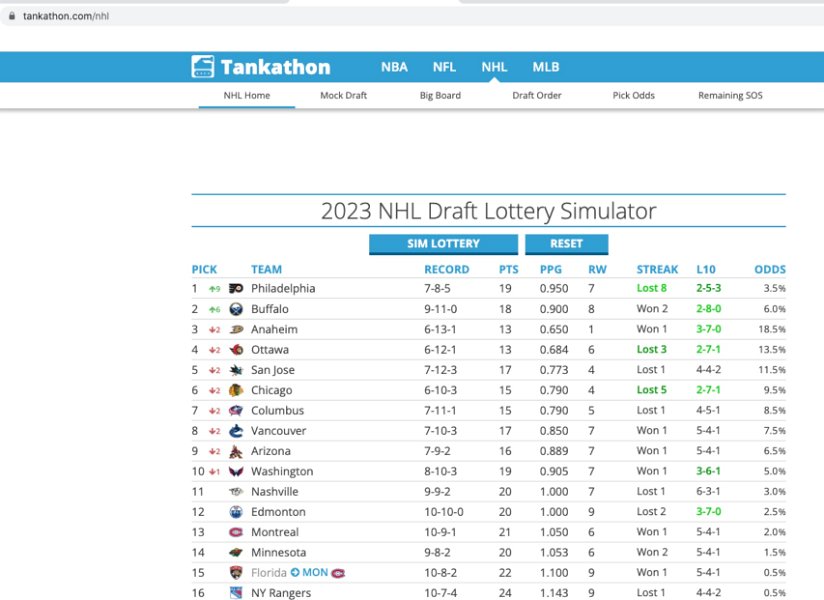The image size is (824, 600).
Task: Click the TEAM column header
Action: click(x=266, y=270)
